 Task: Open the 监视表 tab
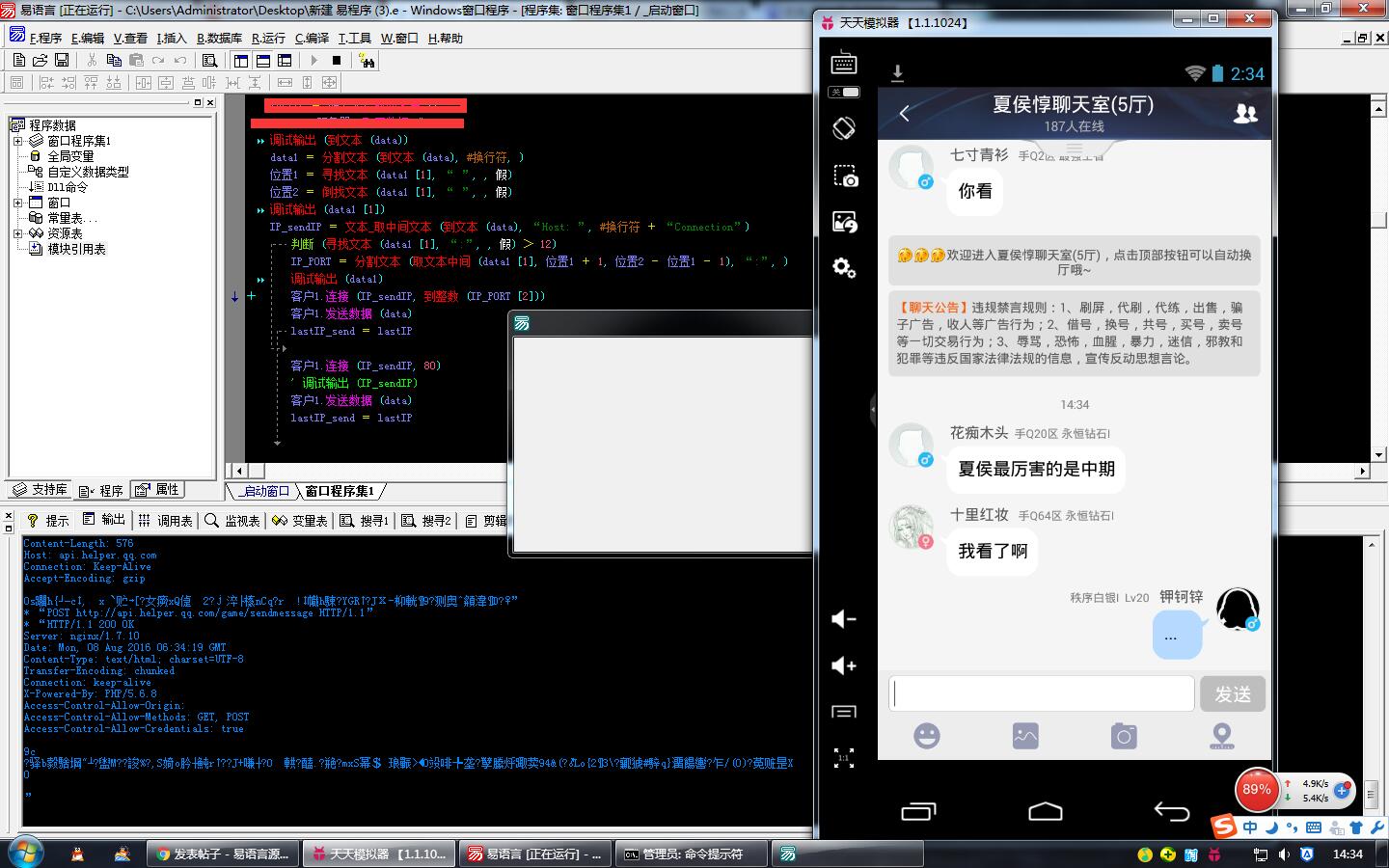[232, 521]
